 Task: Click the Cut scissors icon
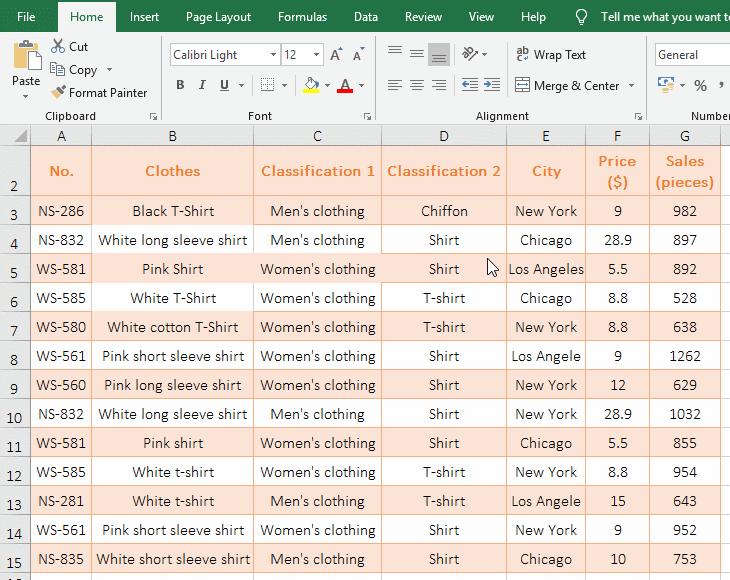click(58, 46)
